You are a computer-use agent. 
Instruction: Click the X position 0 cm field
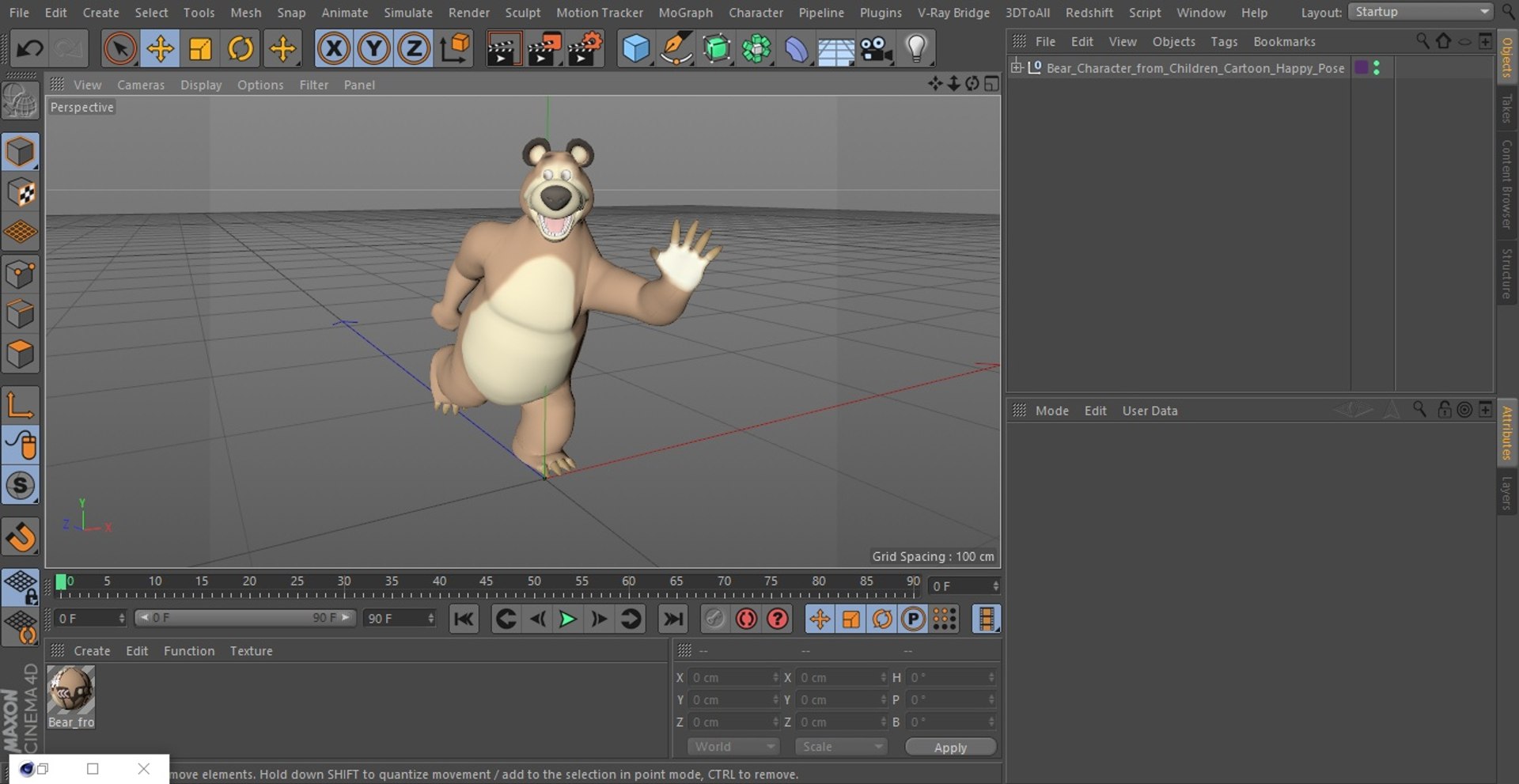[735, 677]
